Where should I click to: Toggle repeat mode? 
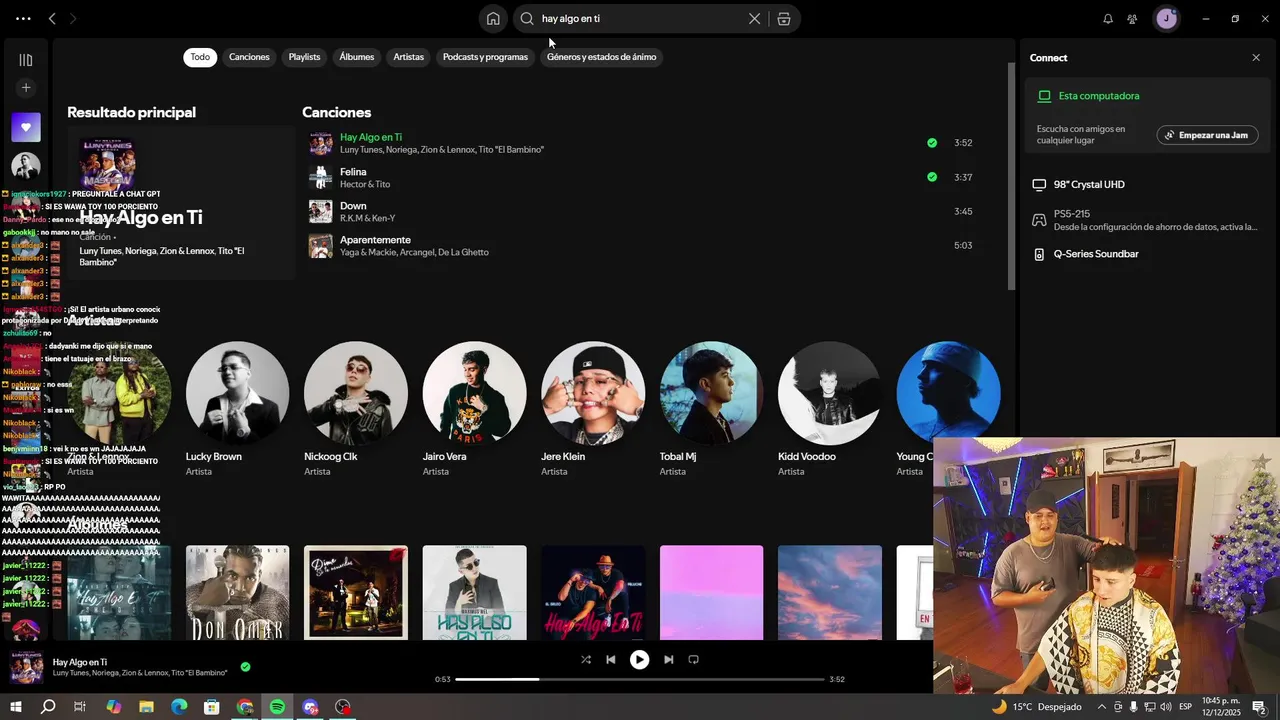(693, 659)
